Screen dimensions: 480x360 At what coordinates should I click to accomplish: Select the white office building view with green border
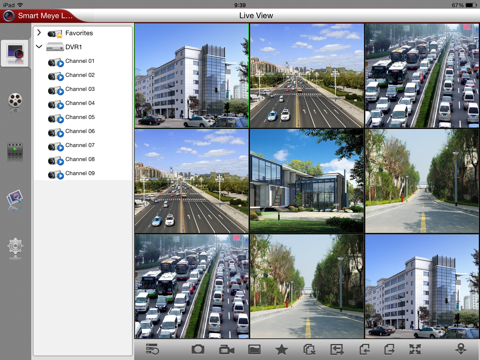pyautogui.click(x=192, y=76)
